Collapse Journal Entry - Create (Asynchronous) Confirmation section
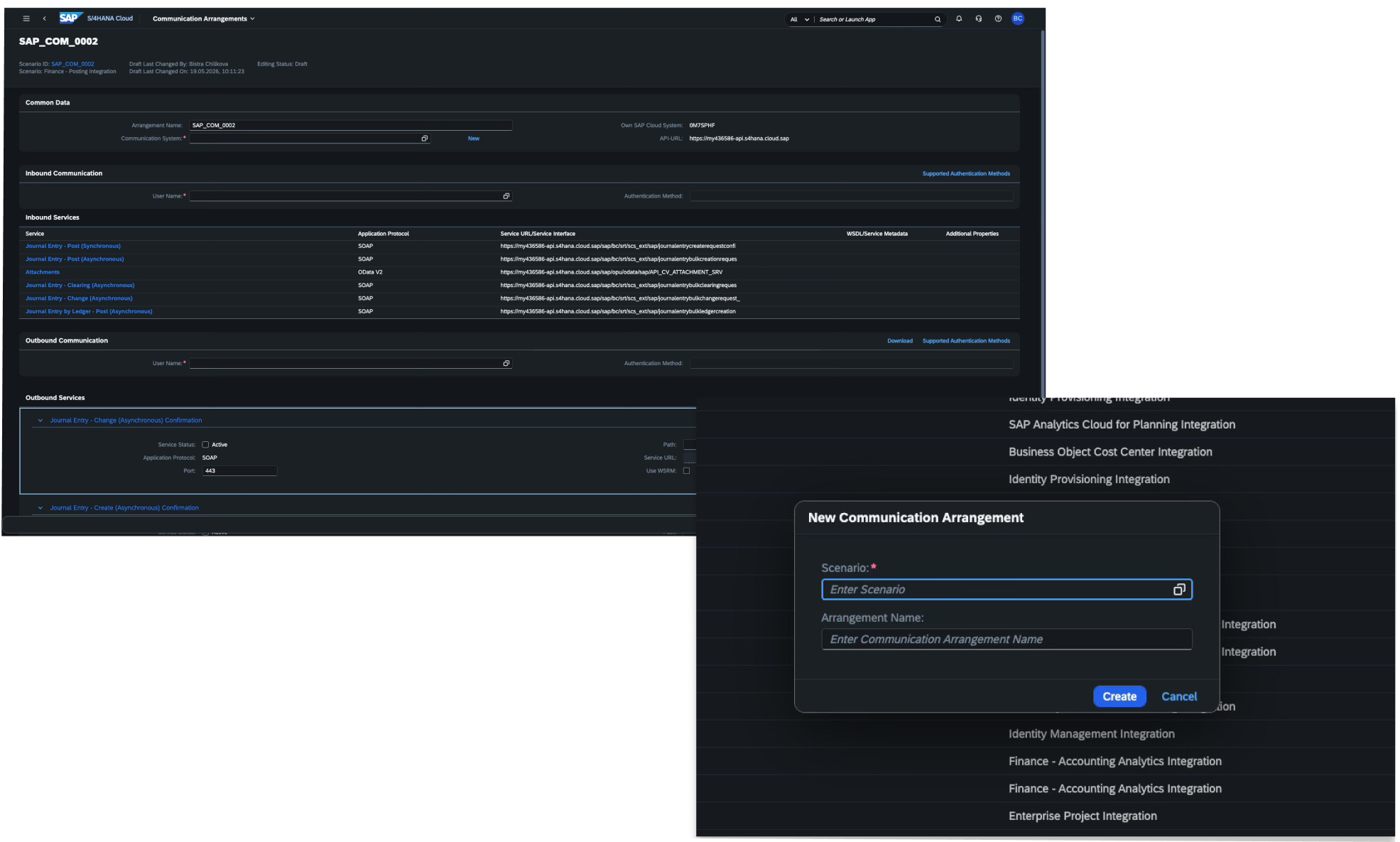Image resolution: width=1400 pixels, height=842 pixels. tap(40, 508)
